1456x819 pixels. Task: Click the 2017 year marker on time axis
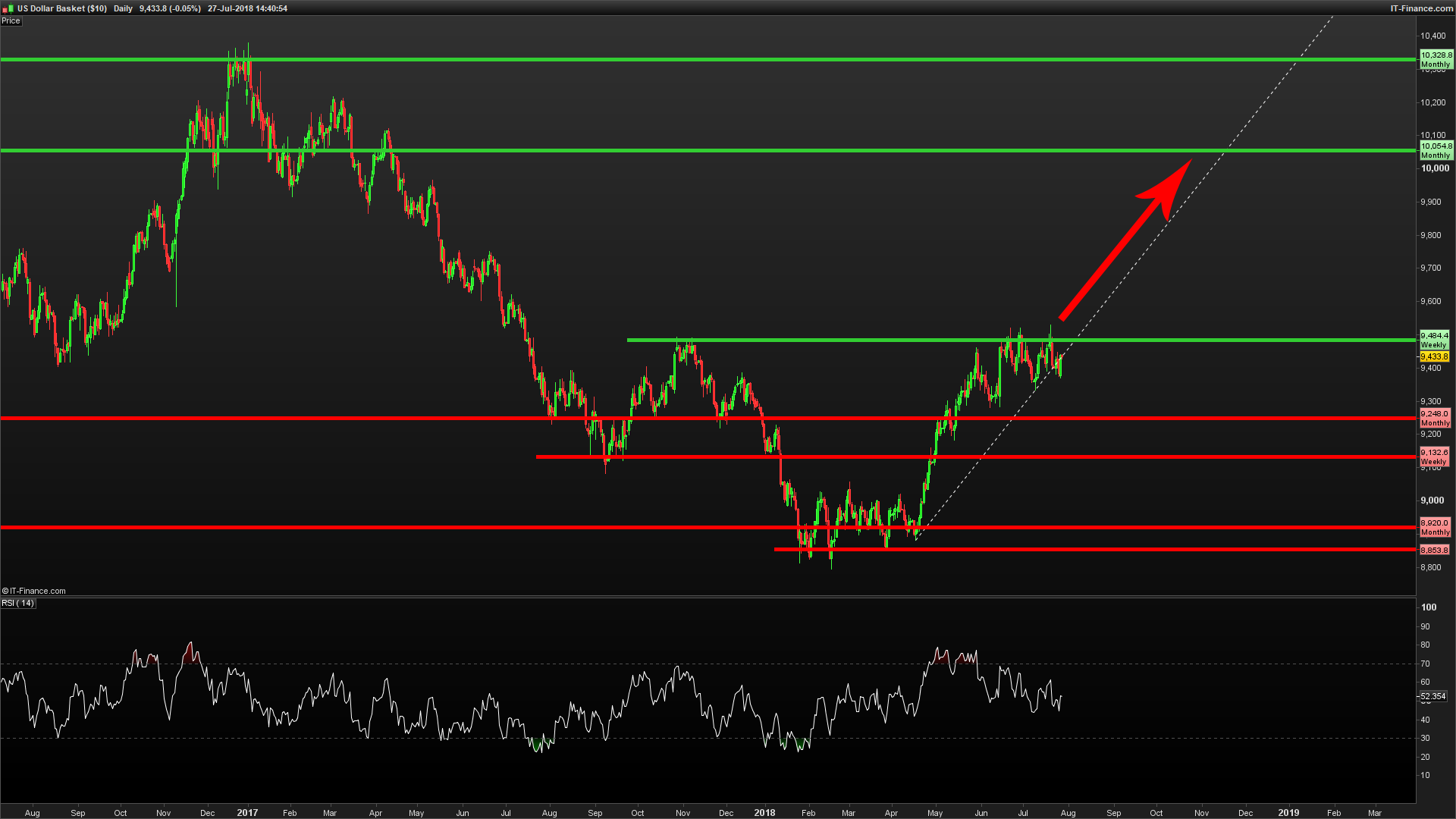(247, 812)
